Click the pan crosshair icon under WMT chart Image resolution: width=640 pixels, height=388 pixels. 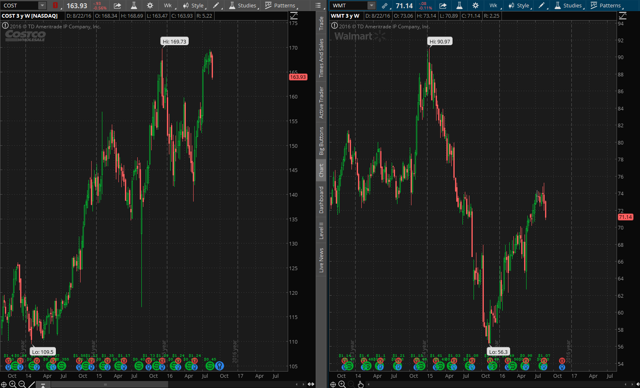(x=333, y=384)
